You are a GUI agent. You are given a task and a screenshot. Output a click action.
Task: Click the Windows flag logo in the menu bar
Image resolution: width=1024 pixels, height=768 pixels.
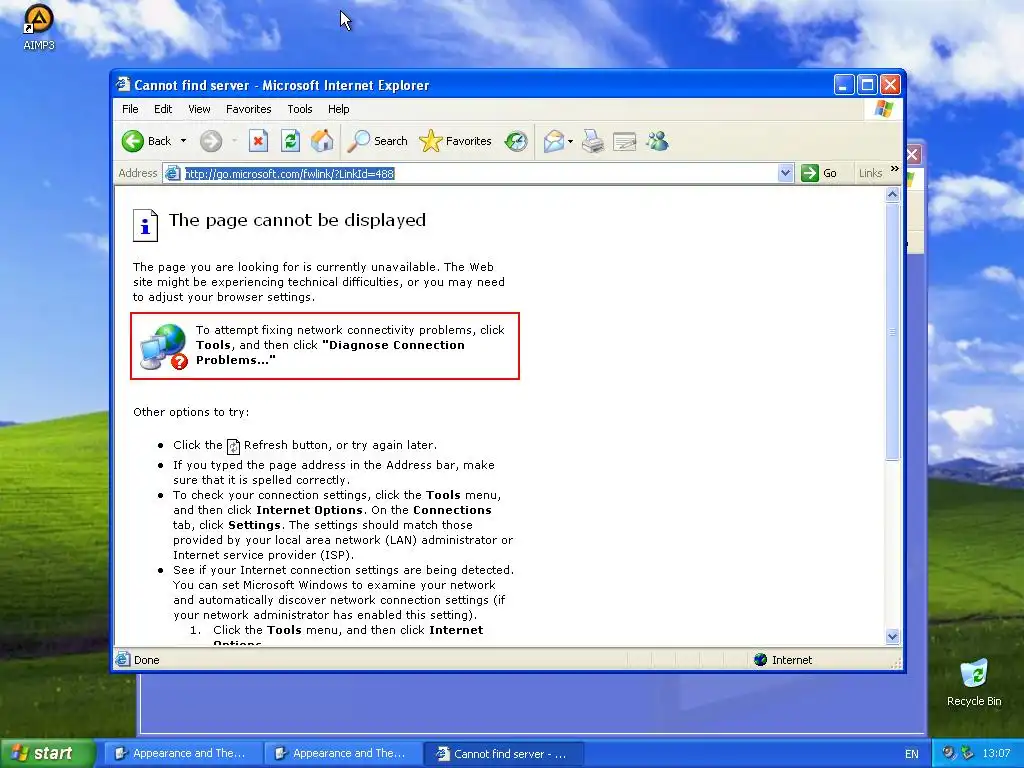pos(884,109)
